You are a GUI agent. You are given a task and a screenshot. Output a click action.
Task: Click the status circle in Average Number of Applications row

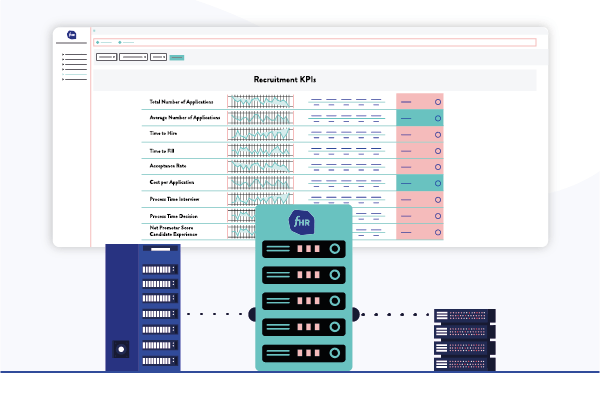click(438, 118)
